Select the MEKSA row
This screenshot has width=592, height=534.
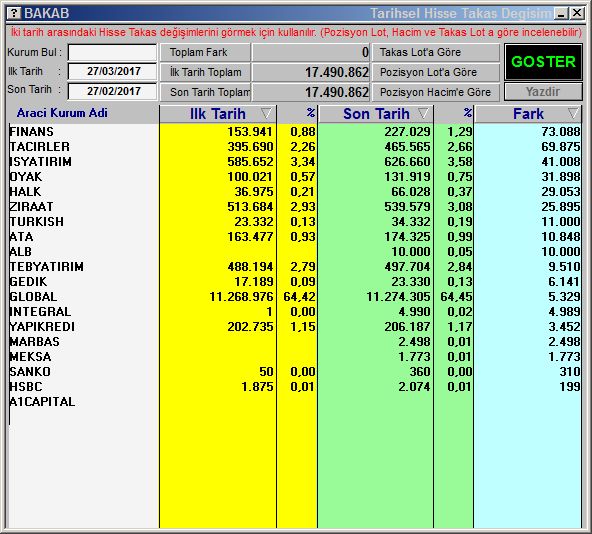pyautogui.click(x=295, y=357)
